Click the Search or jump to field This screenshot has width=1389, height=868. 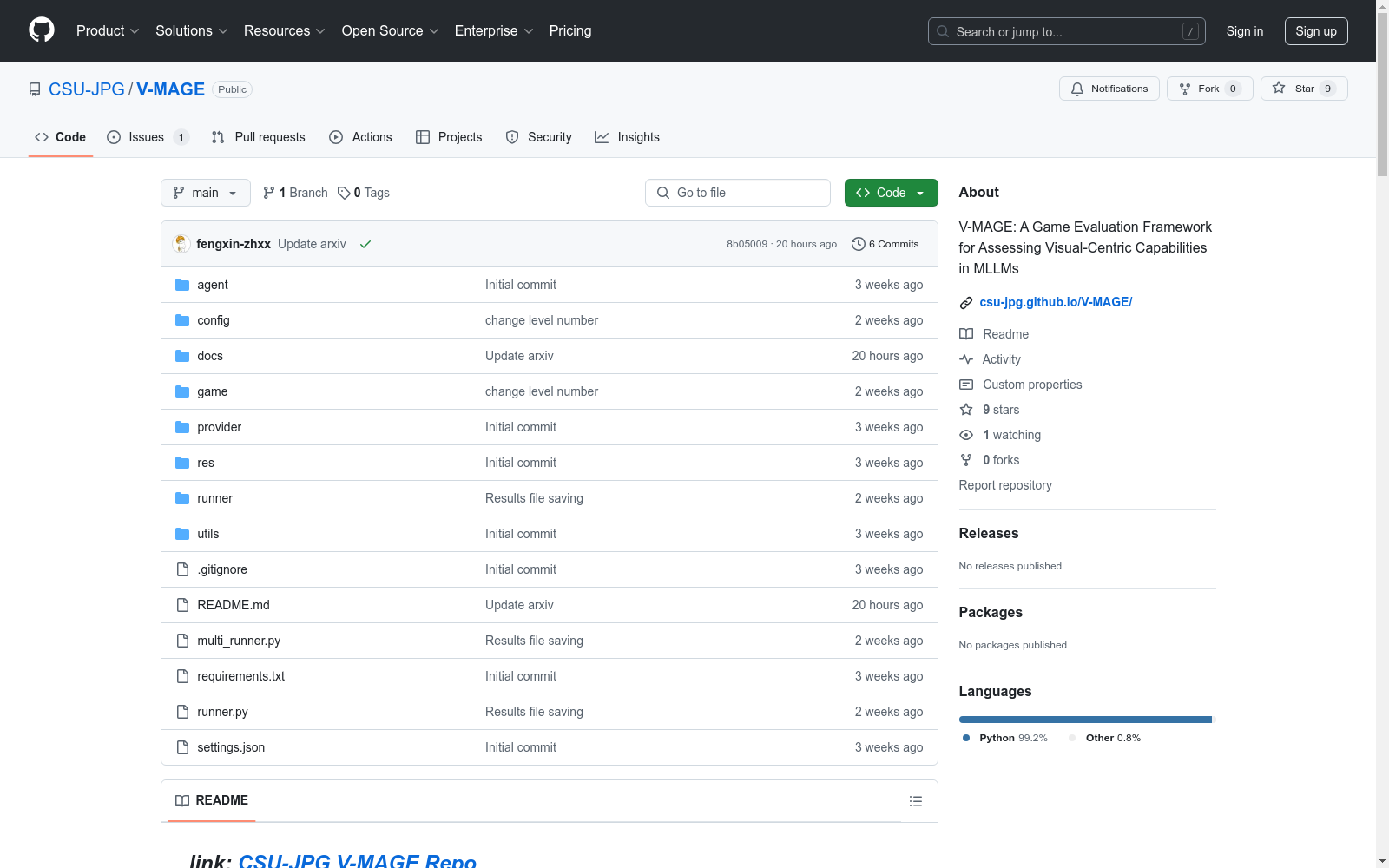[1067, 31]
